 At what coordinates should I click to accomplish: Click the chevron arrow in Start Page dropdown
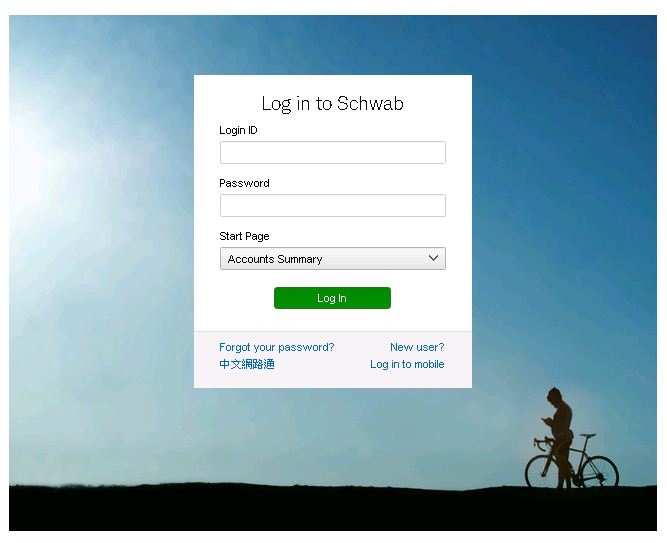coord(433,258)
